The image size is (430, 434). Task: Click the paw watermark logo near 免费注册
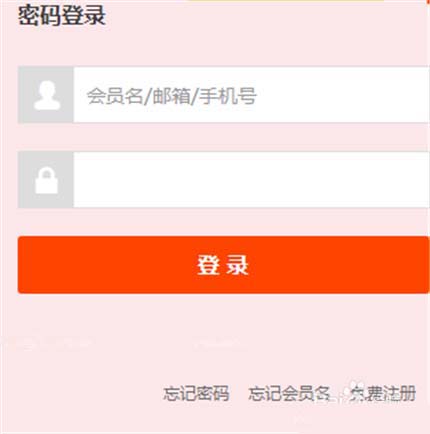click(x=354, y=388)
